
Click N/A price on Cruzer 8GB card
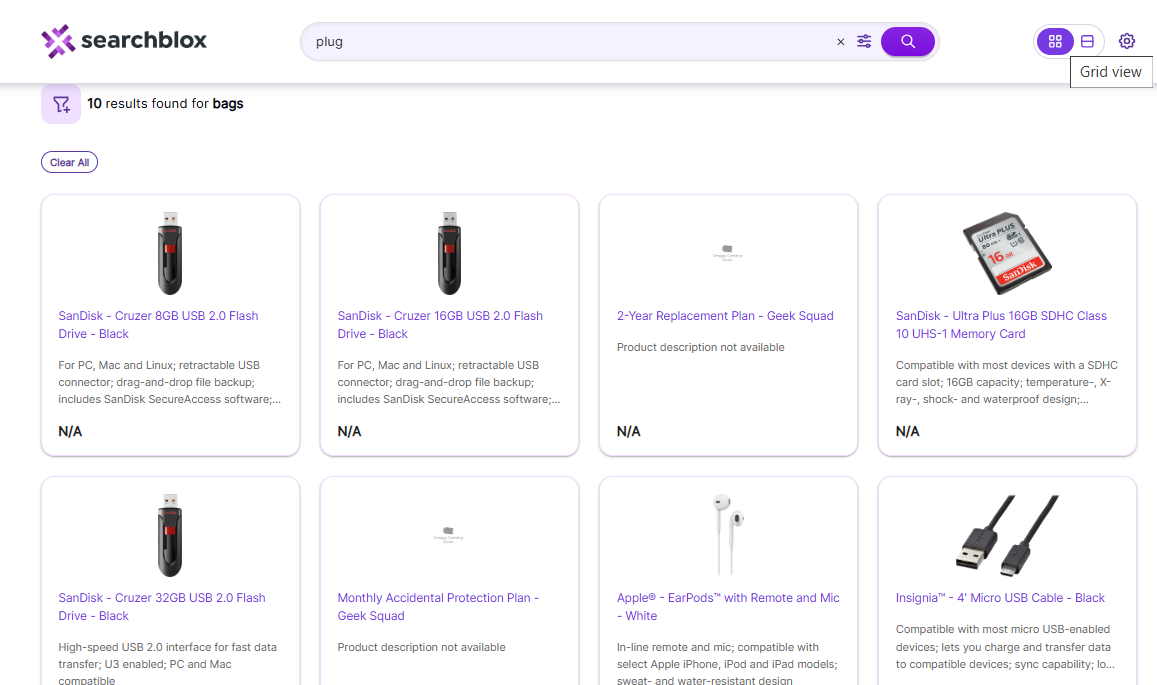coord(70,432)
